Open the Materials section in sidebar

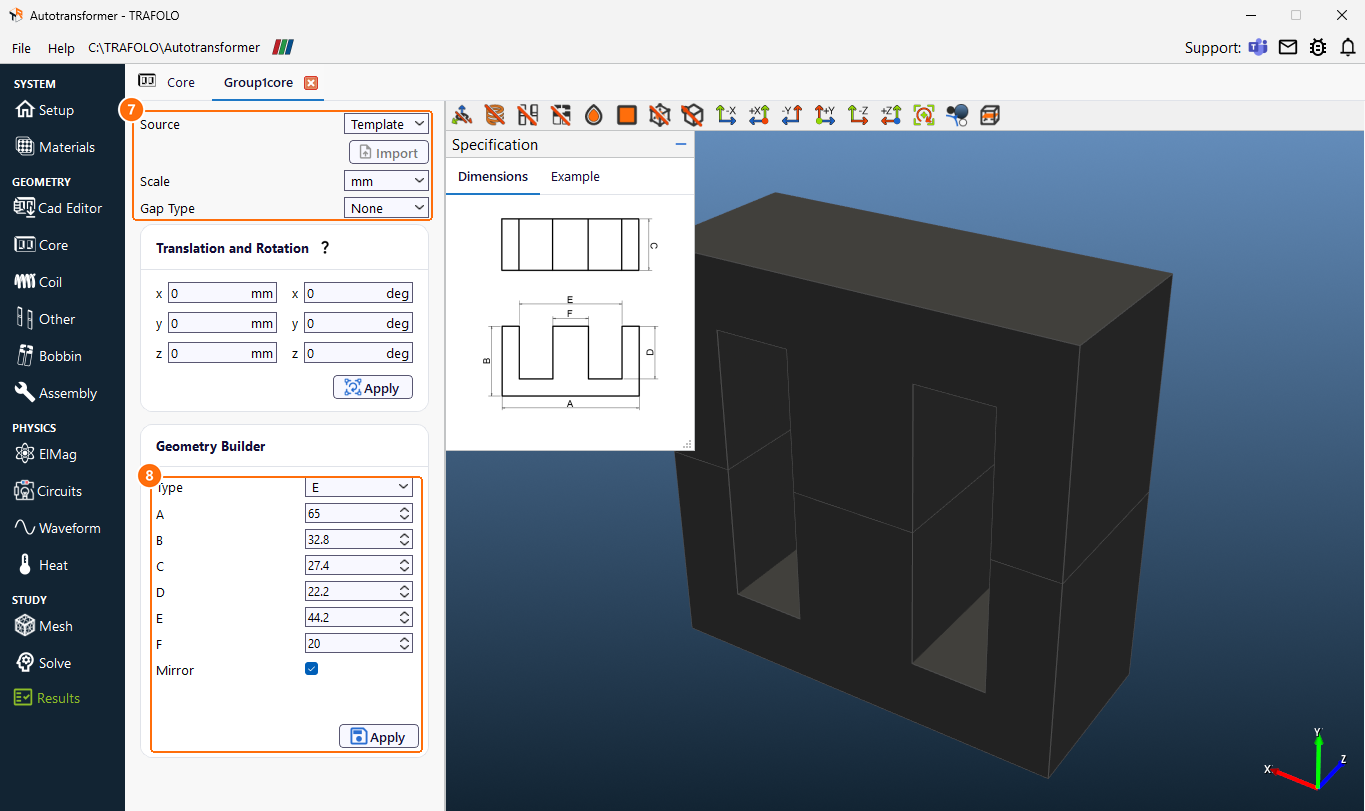point(56,147)
